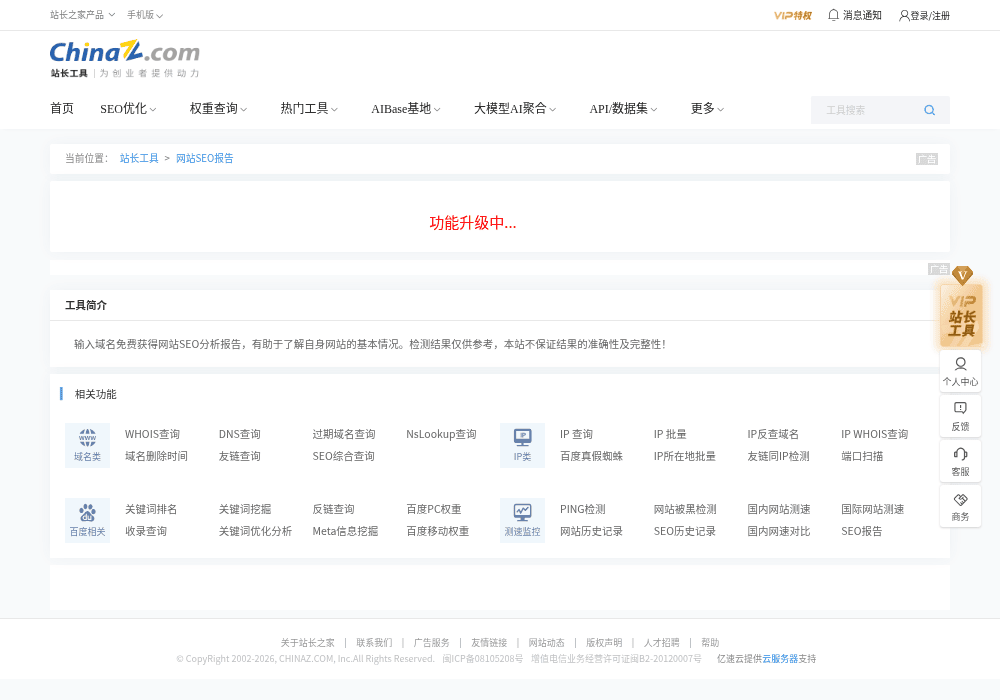1000x700 pixels.
Task: Expand the AIBase基地 menu
Action: coord(406,109)
